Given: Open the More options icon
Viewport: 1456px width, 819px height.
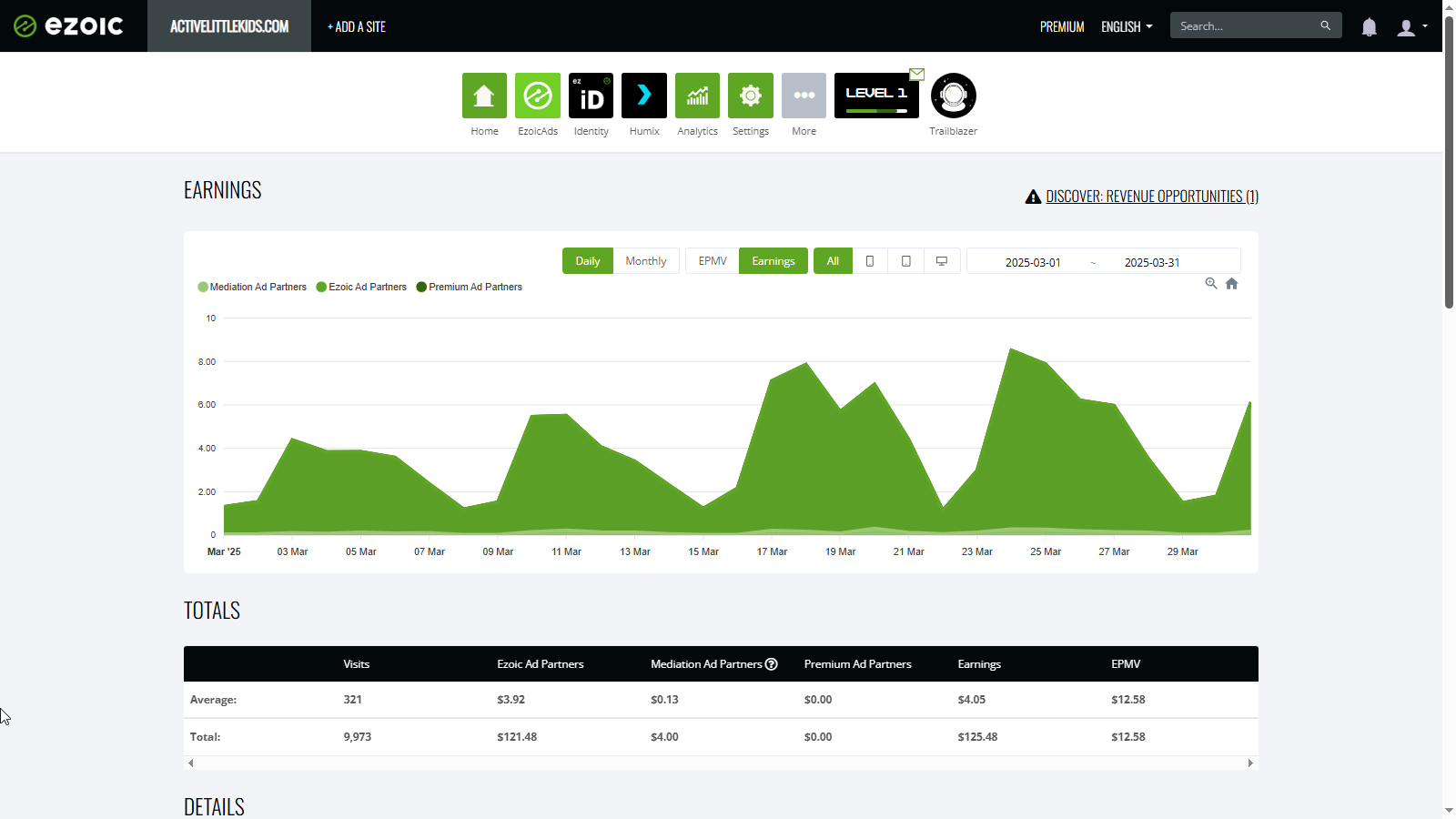Looking at the screenshot, I should [x=804, y=96].
